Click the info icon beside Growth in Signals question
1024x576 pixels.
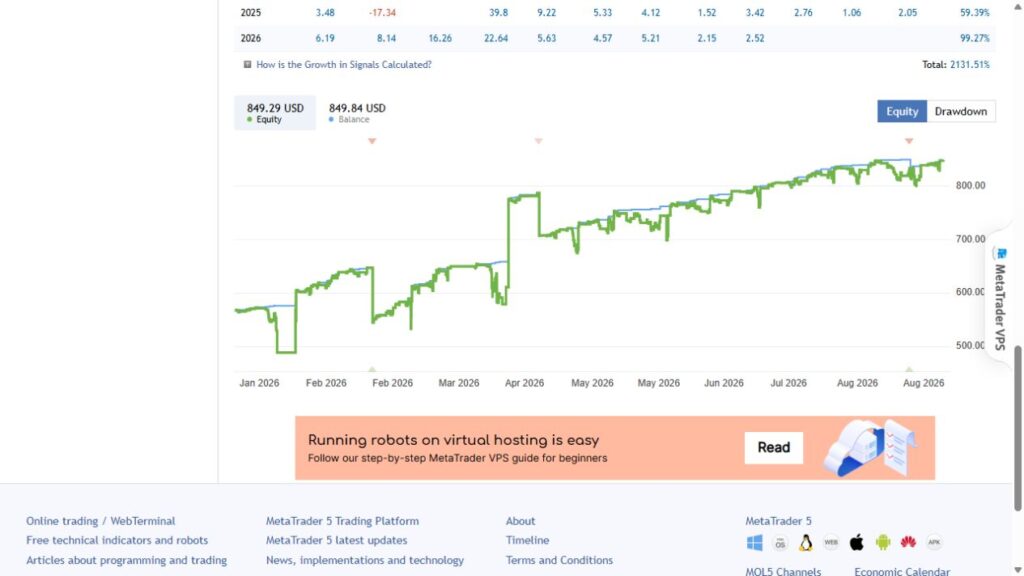[x=247, y=65]
